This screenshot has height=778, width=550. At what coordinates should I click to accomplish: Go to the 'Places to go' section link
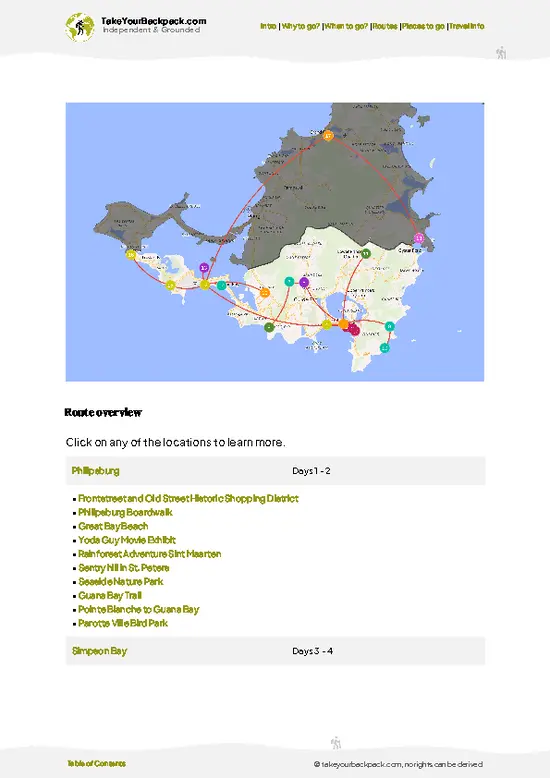tap(423, 26)
